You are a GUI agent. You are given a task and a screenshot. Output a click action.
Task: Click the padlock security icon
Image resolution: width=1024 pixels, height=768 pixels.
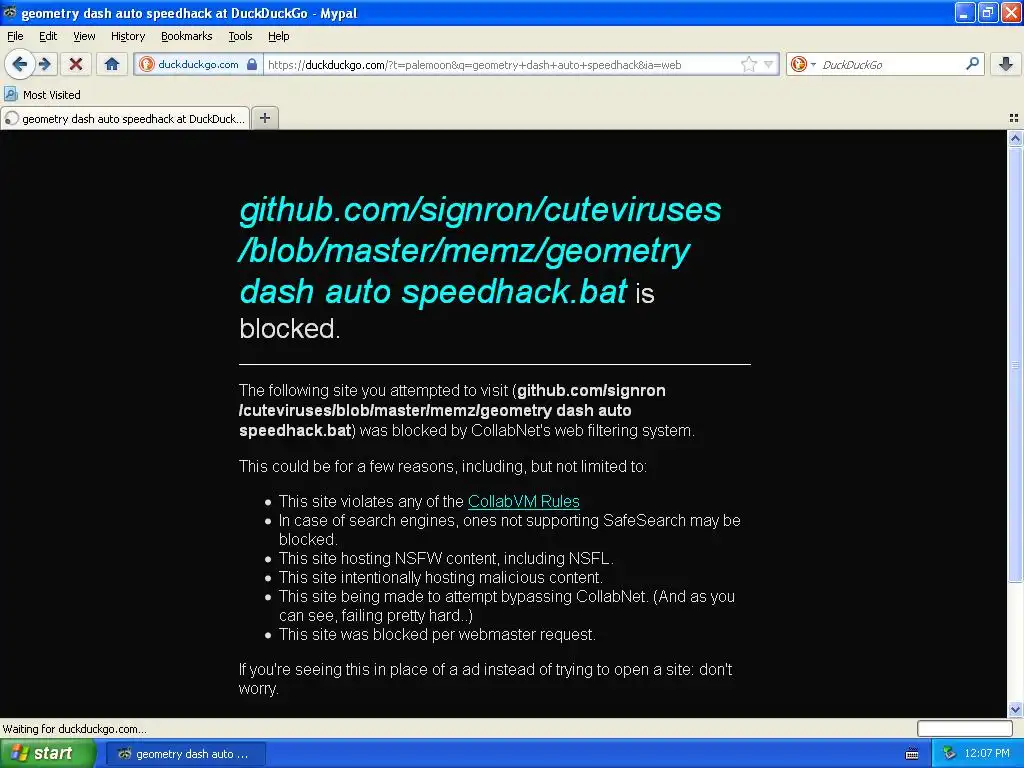252,64
